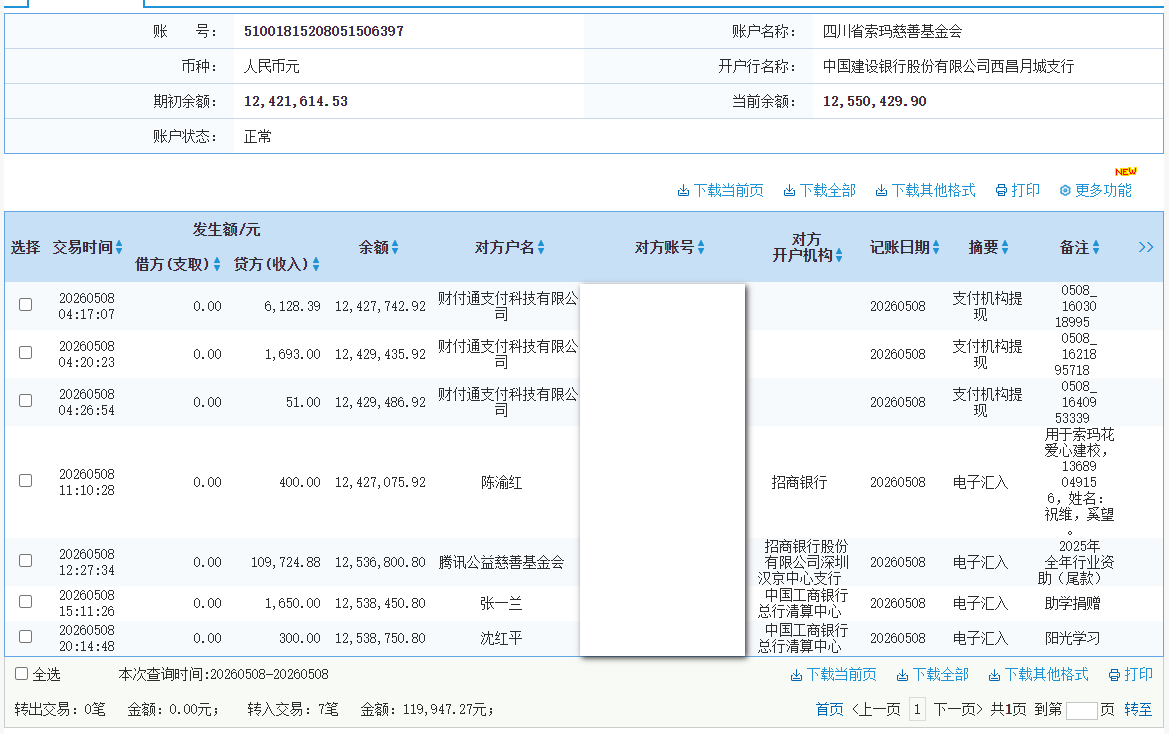1169x734 pixels.
Task: Select the 04:26:54 transaction checkbox
Action: pyautogui.click(x=25, y=401)
